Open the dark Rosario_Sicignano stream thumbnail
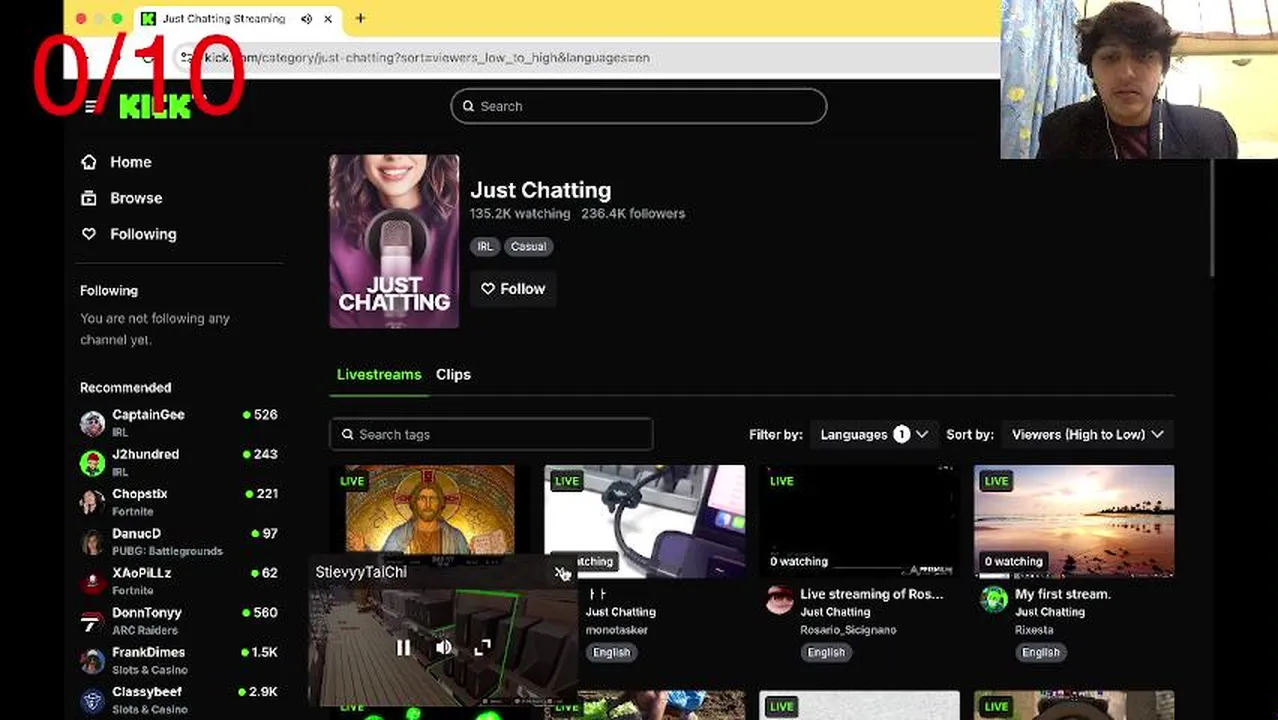The image size is (1278, 720). [x=859, y=520]
